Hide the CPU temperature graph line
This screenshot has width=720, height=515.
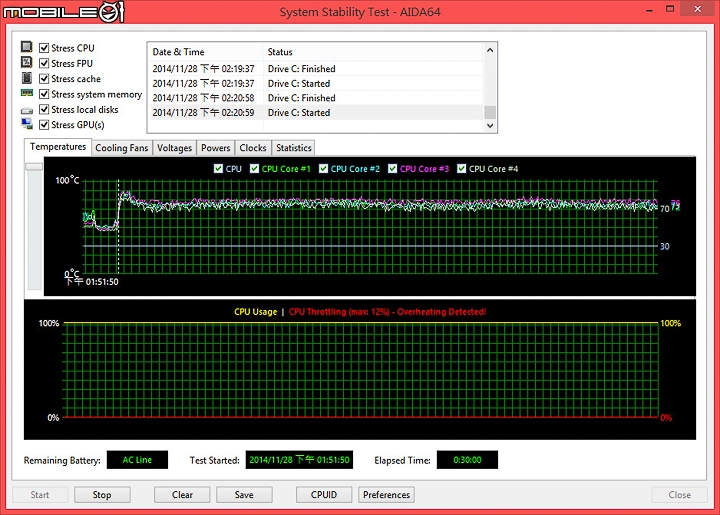coord(219,169)
